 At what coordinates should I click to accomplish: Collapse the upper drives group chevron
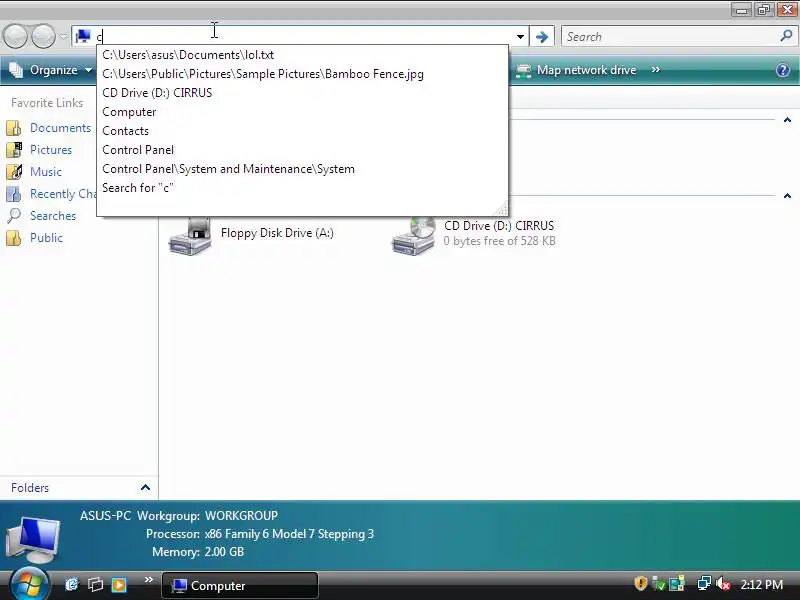tap(787, 120)
